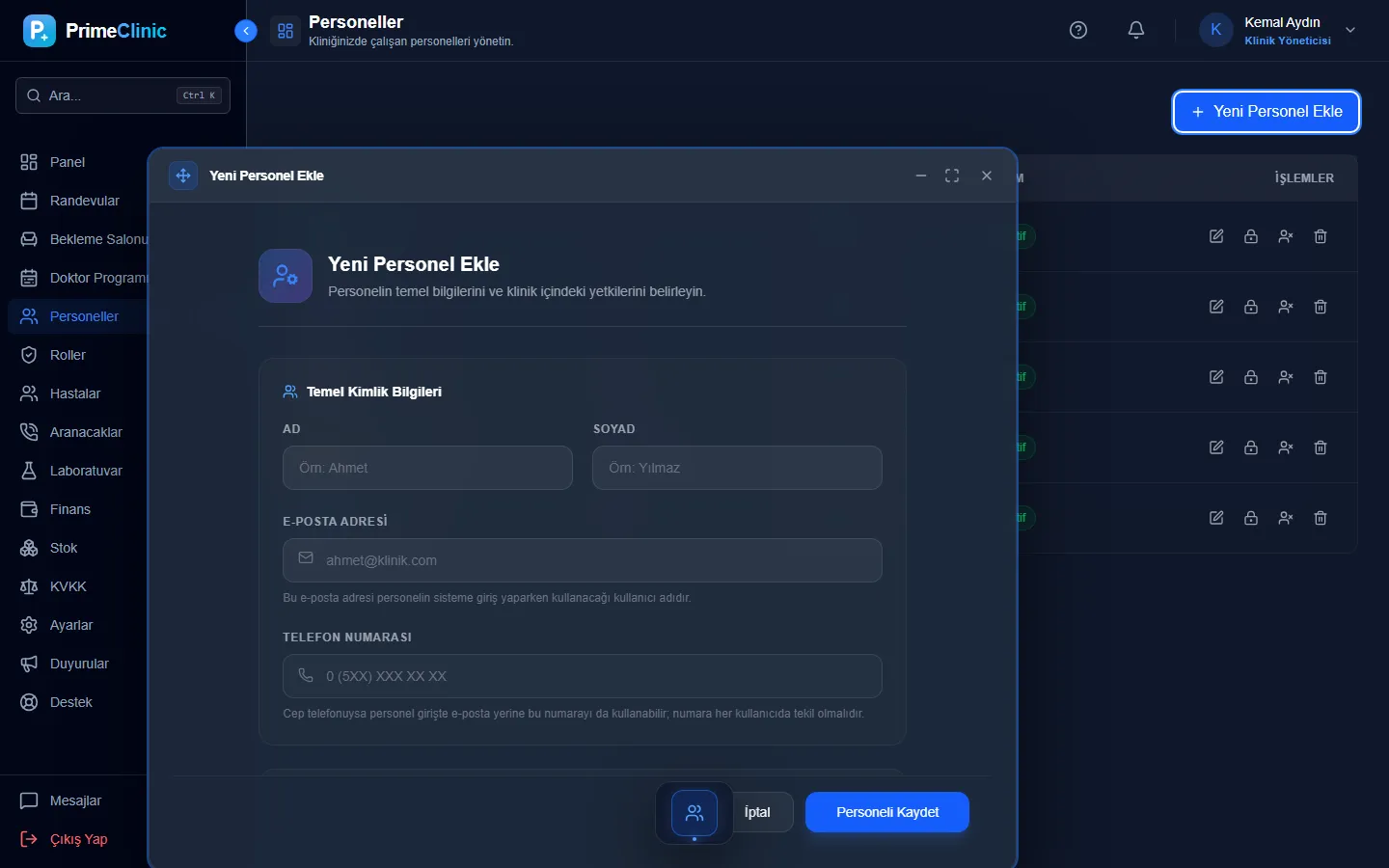Image resolution: width=1389 pixels, height=868 pixels.
Task: Minimize the Yeni Personel Ekle dialog
Action: pyautogui.click(x=921, y=176)
